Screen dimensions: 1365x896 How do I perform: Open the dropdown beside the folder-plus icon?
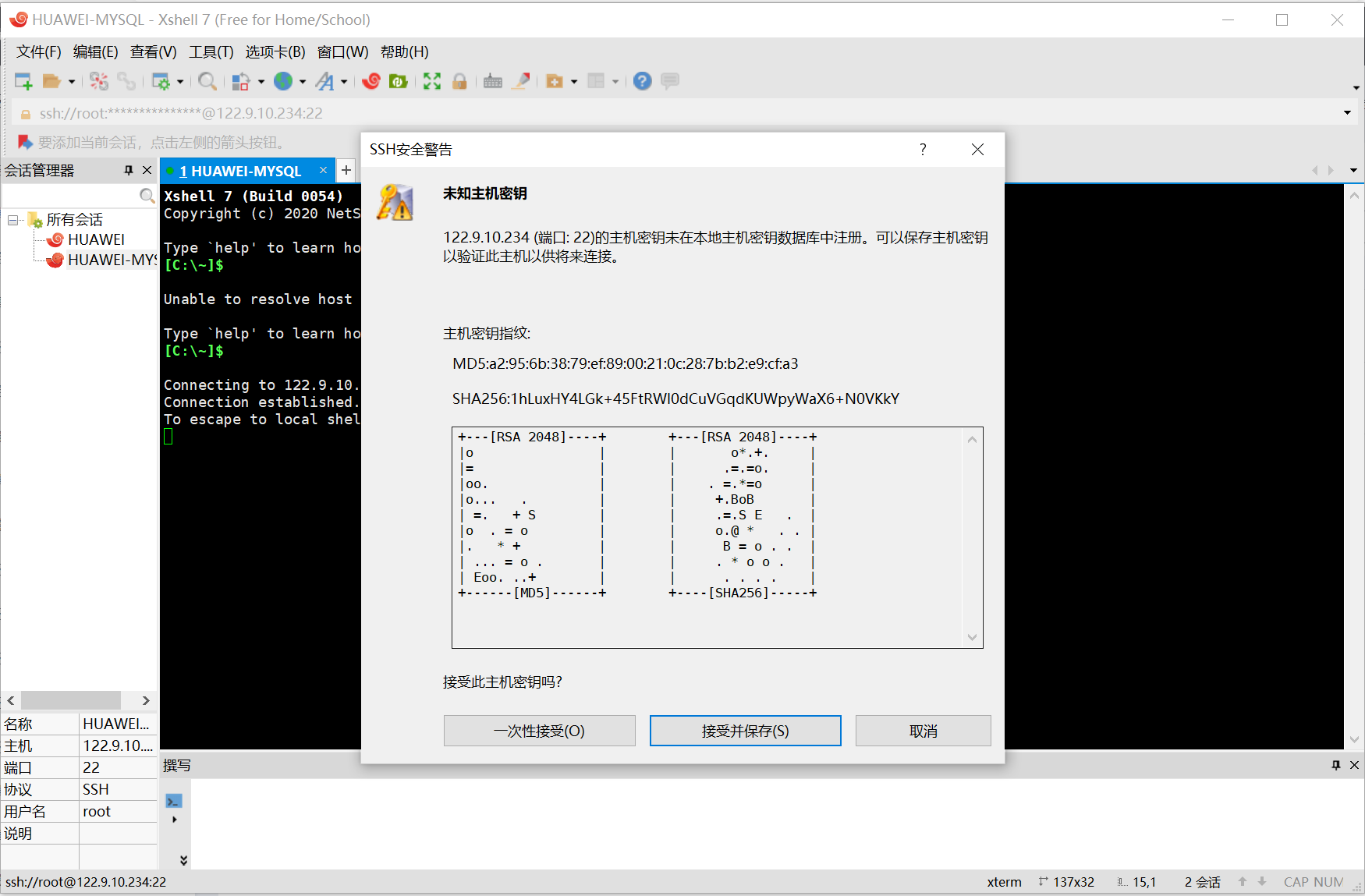coord(574,82)
